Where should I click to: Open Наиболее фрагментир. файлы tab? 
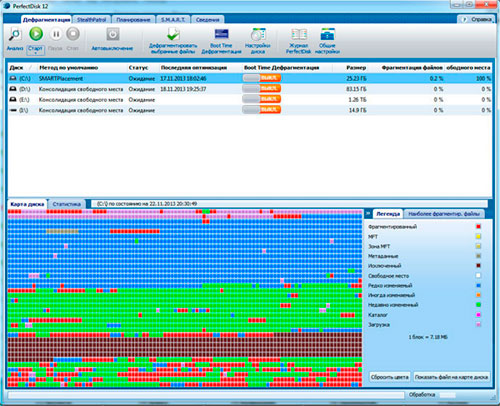(444, 214)
